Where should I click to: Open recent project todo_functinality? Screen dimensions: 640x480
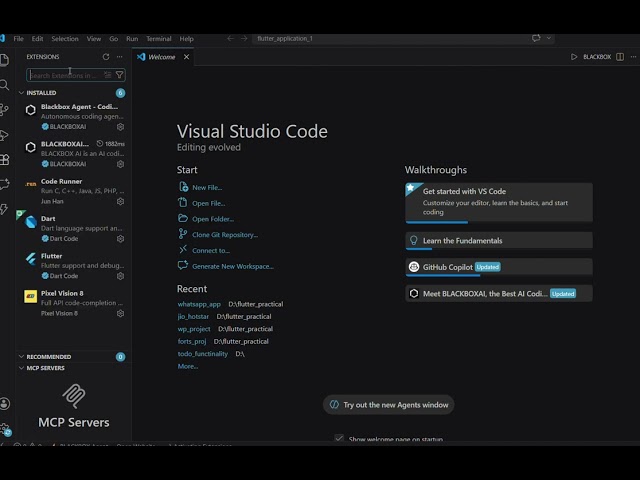(203, 353)
